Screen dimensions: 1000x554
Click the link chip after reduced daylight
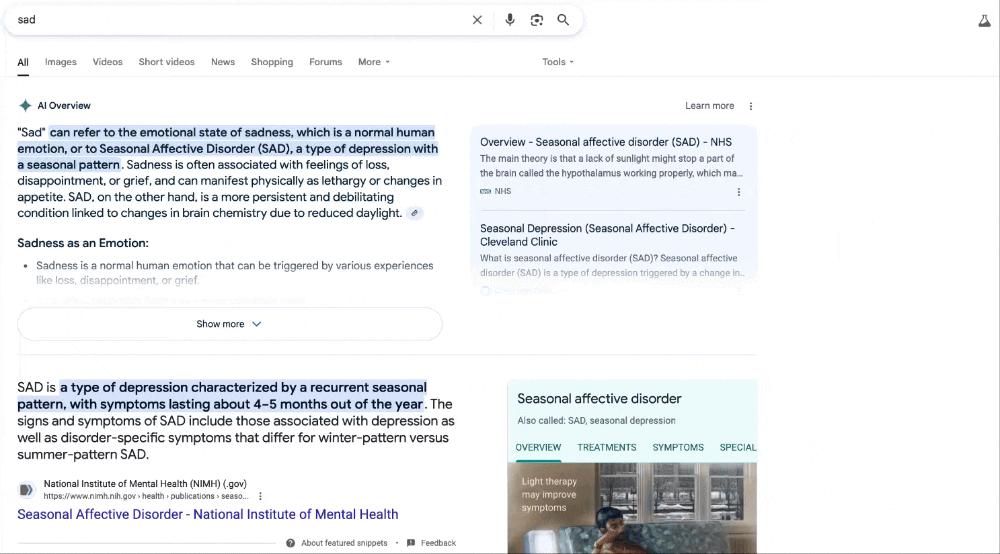tap(415, 214)
